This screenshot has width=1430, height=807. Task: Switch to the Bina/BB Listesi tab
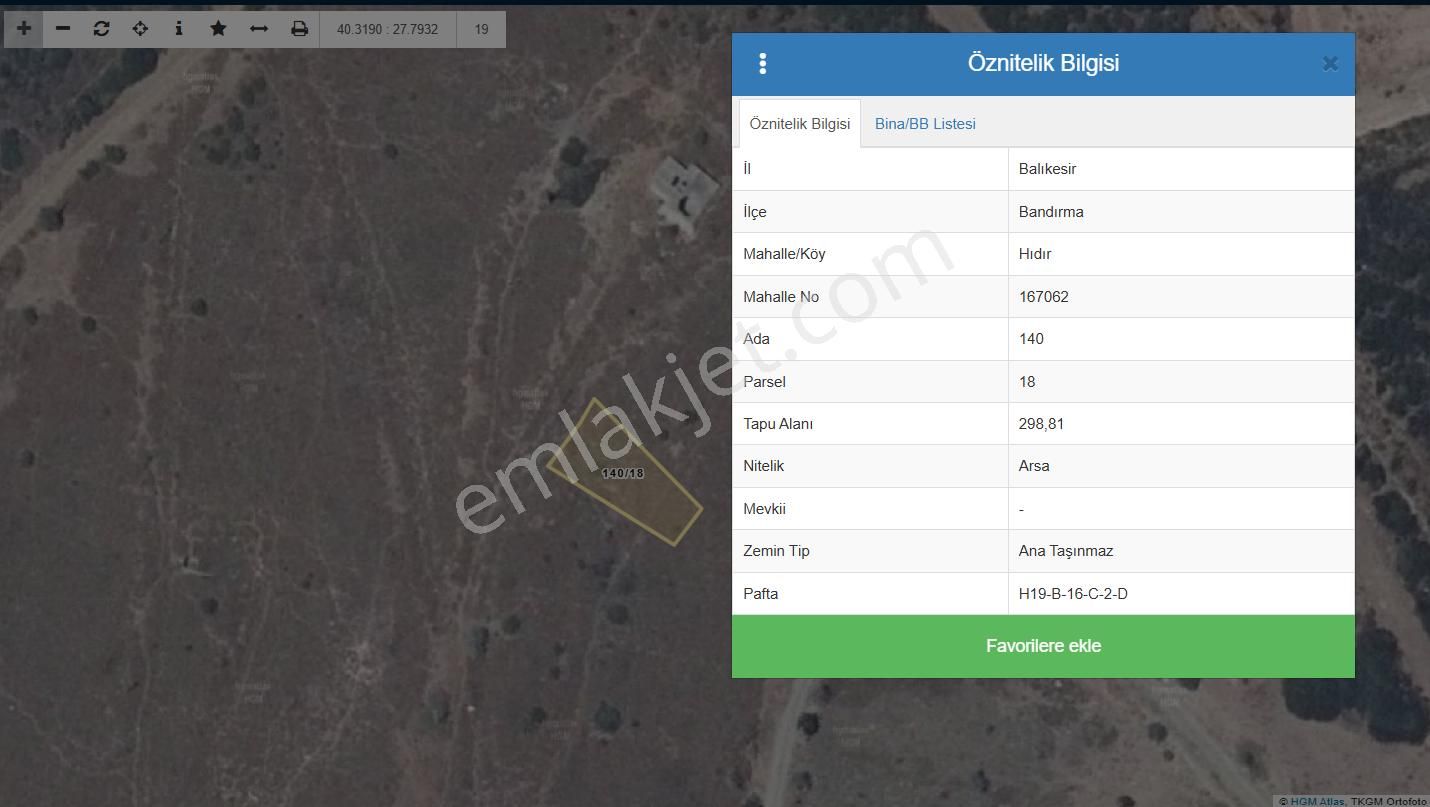click(x=925, y=124)
